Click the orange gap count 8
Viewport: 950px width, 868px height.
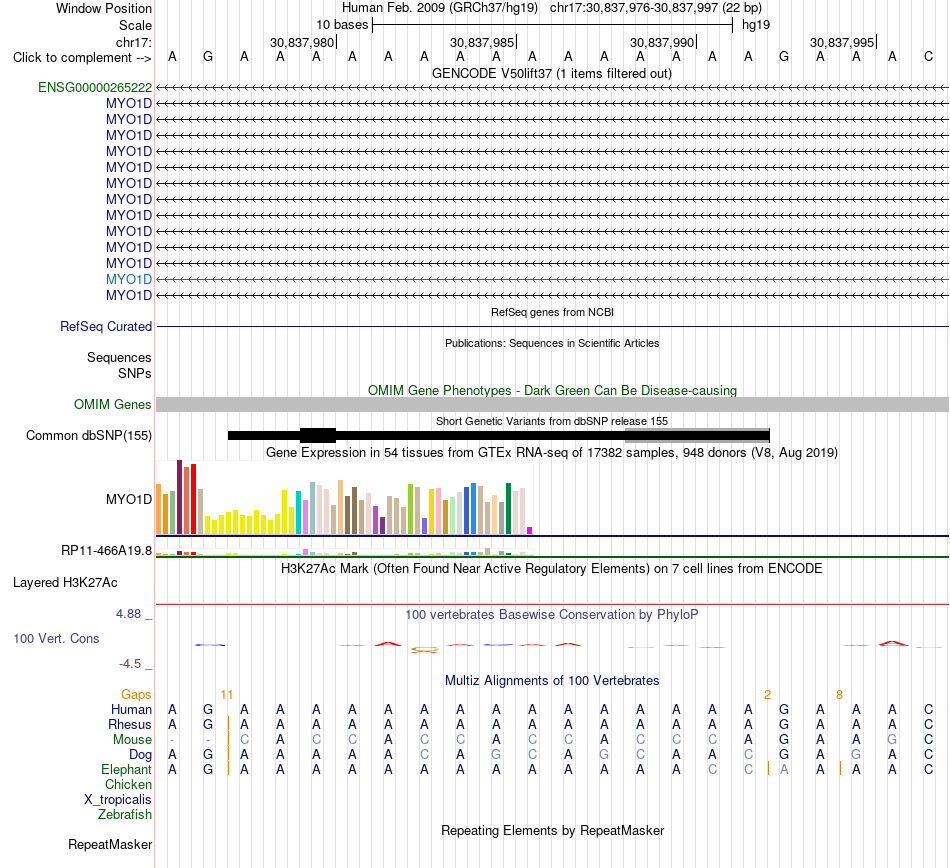(x=839, y=695)
